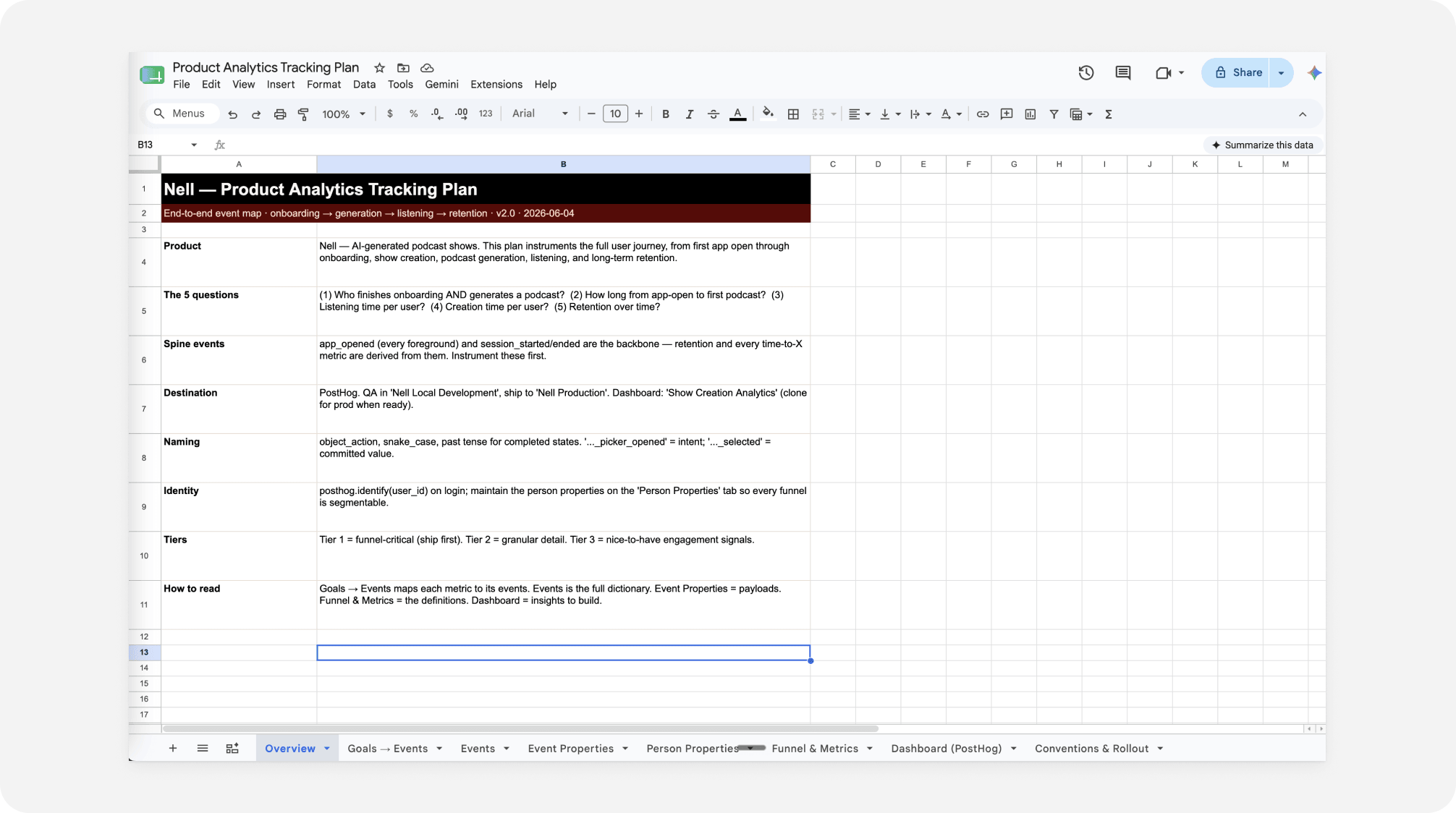1456x813 pixels.
Task: Increase decimal places icon
Action: [461, 114]
